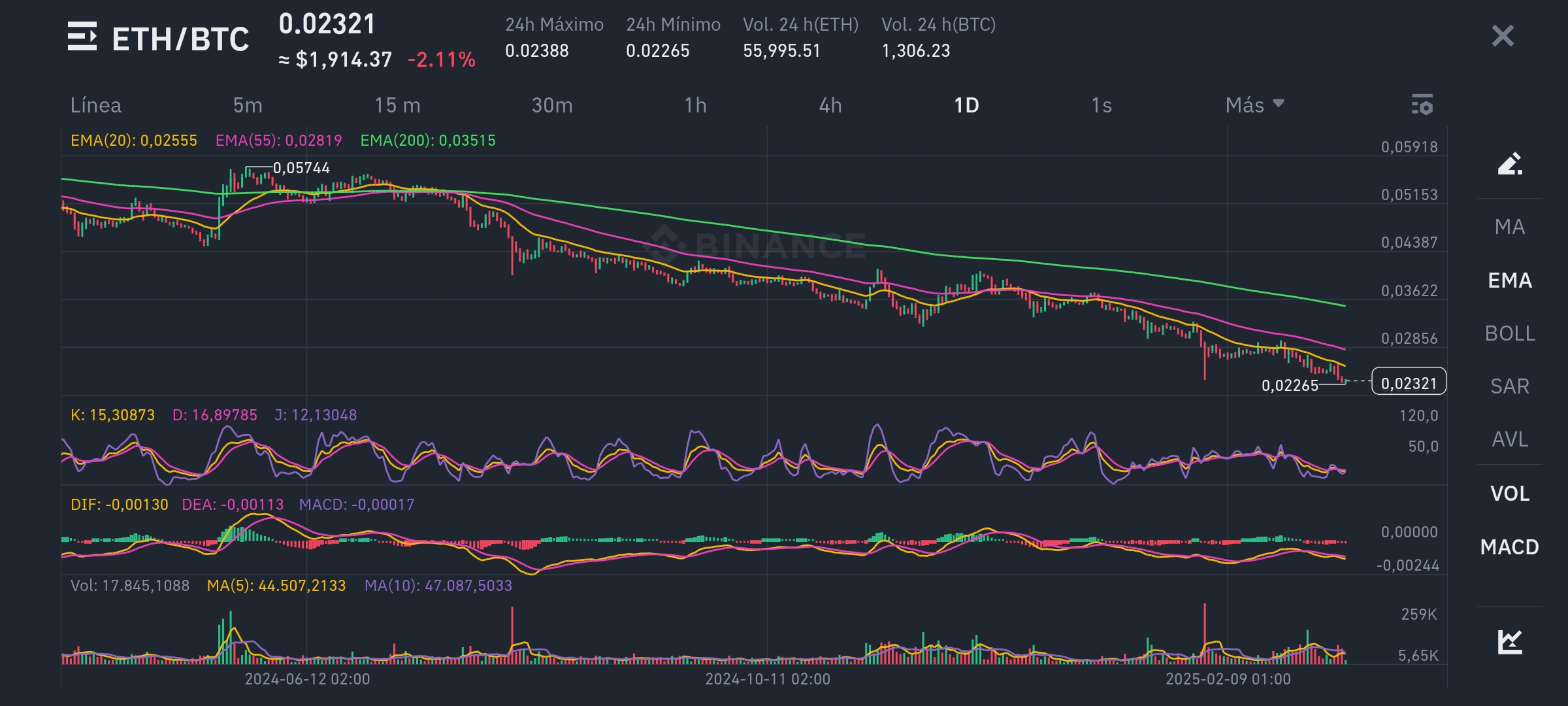Enable the BOLL indicator
This screenshot has height=706, width=1568.
[x=1510, y=333]
